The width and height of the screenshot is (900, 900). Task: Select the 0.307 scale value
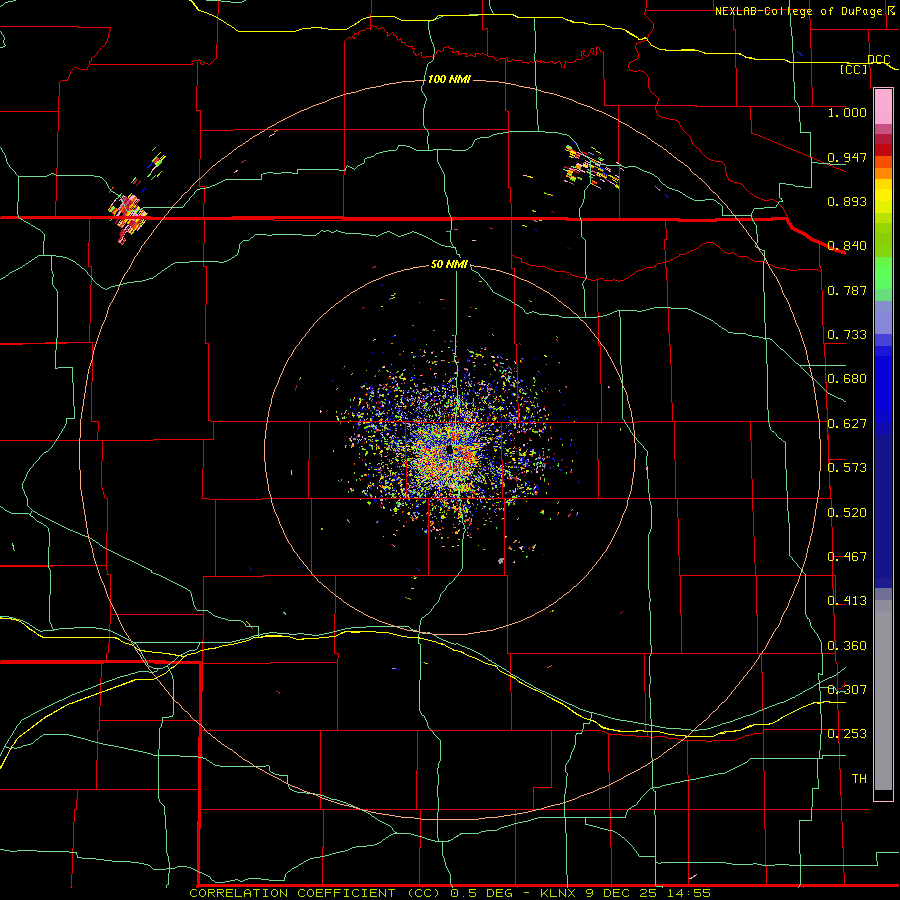click(x=847, y=690)
